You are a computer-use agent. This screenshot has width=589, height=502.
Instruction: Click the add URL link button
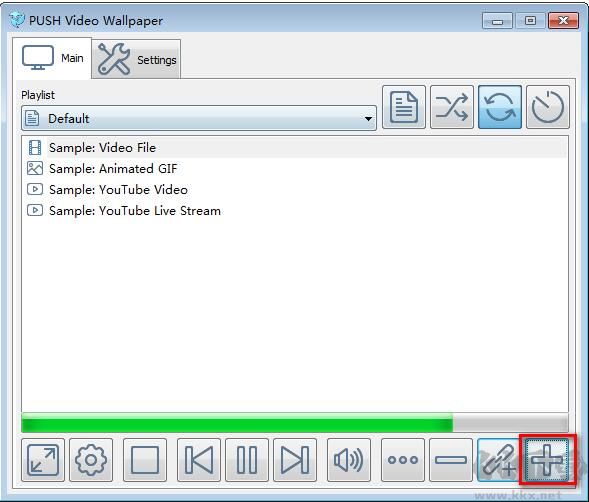pos(499,460)
